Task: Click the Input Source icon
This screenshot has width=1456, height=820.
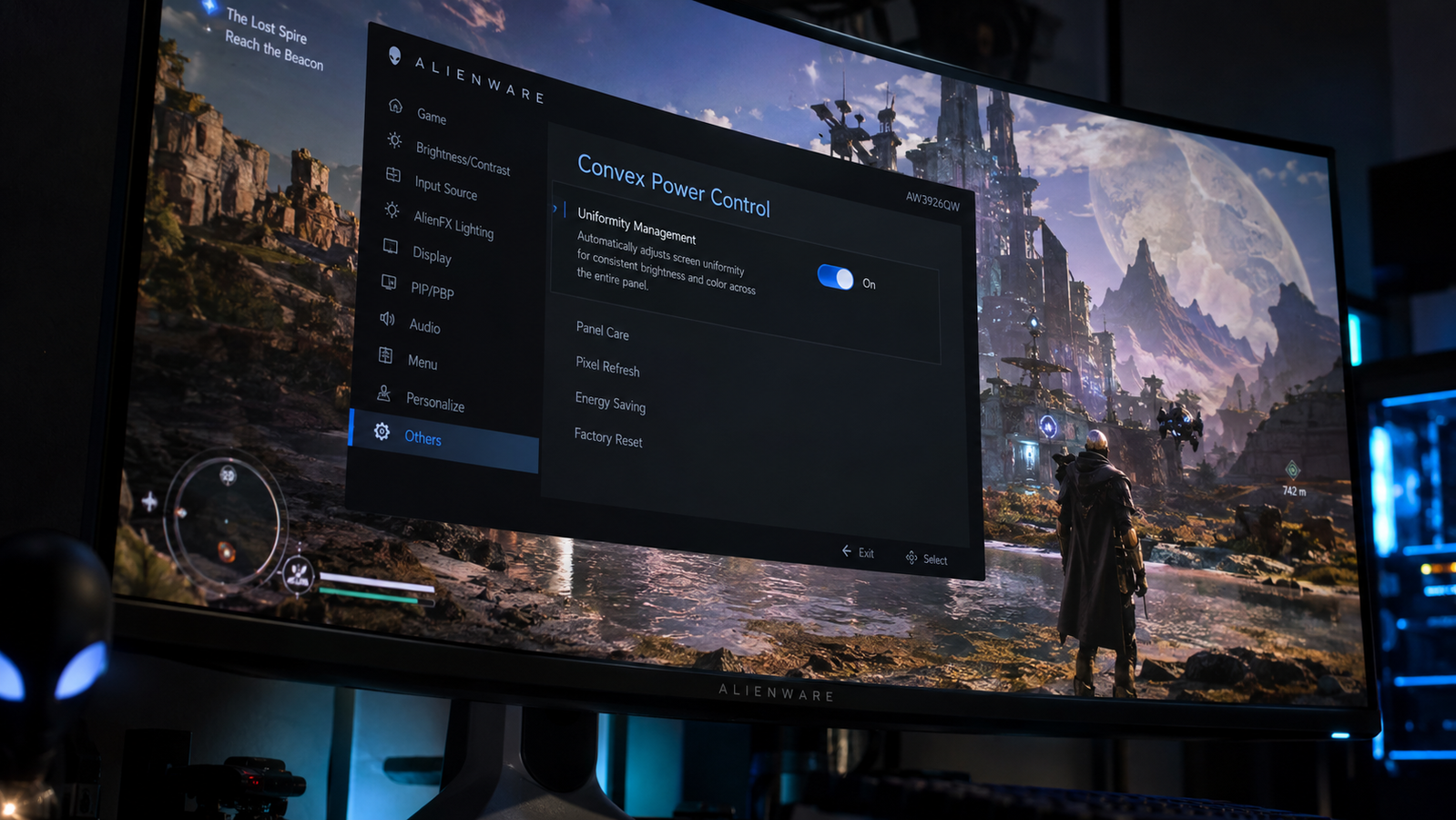Action: 393,174
